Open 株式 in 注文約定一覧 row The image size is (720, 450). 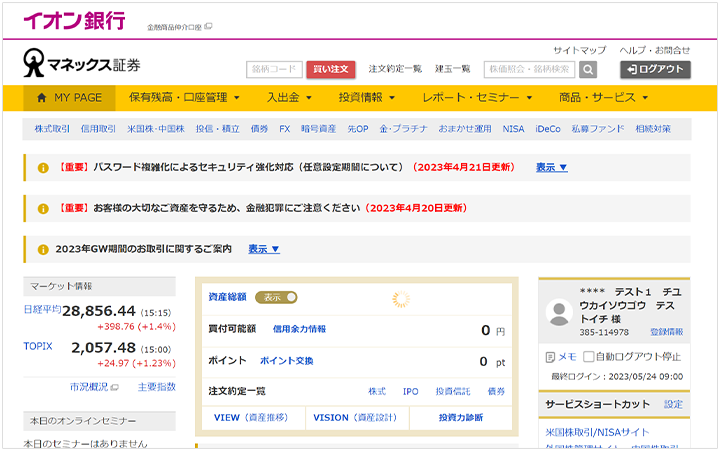tap(377, 391)
